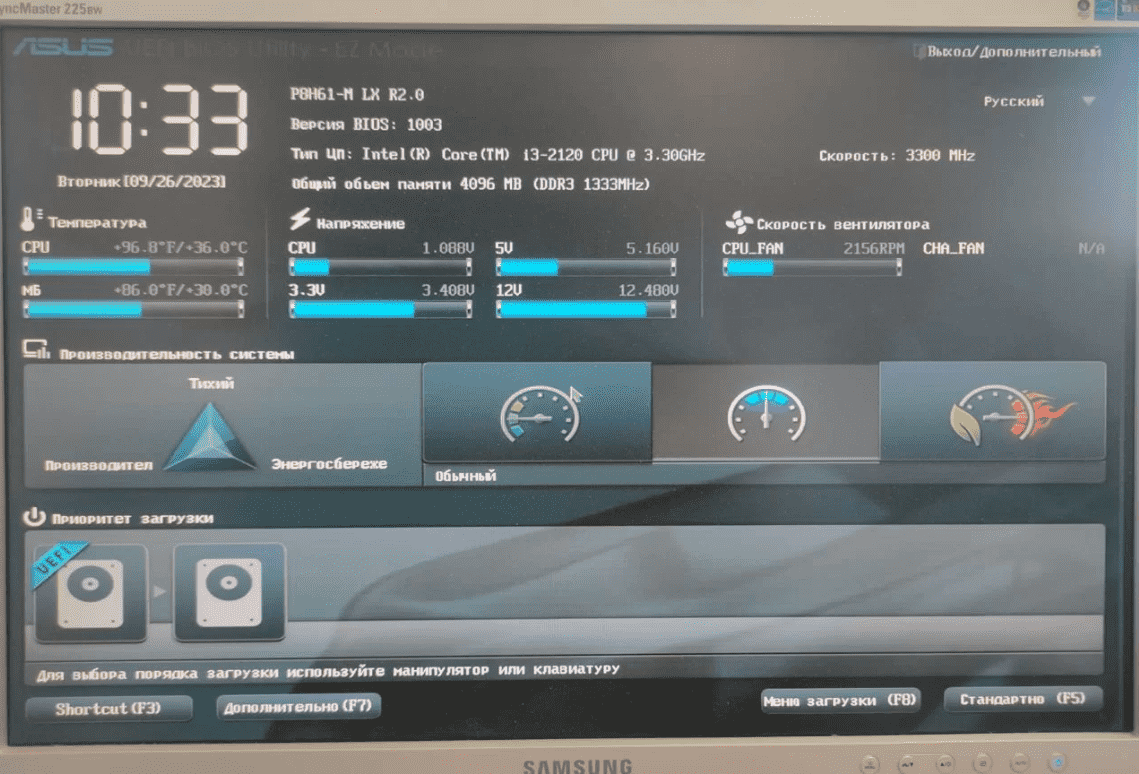This screenshot has height=774, width=1139.
Task: Click the 2156RPM fan speed value
Action: coord(874,248)
